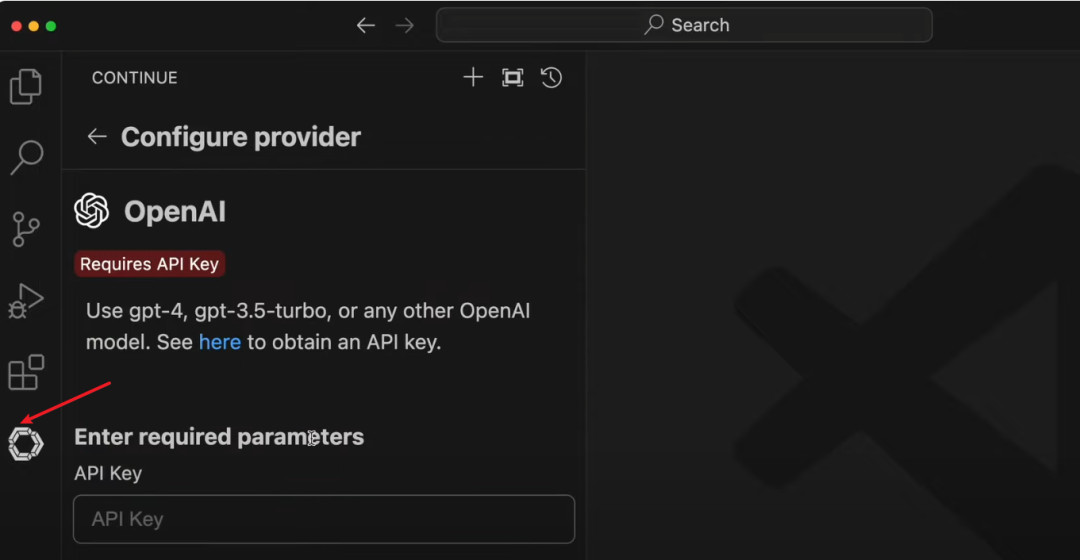Close the window with red button
The width and height of the screenshot is (1080, 560).
(16, 26)
